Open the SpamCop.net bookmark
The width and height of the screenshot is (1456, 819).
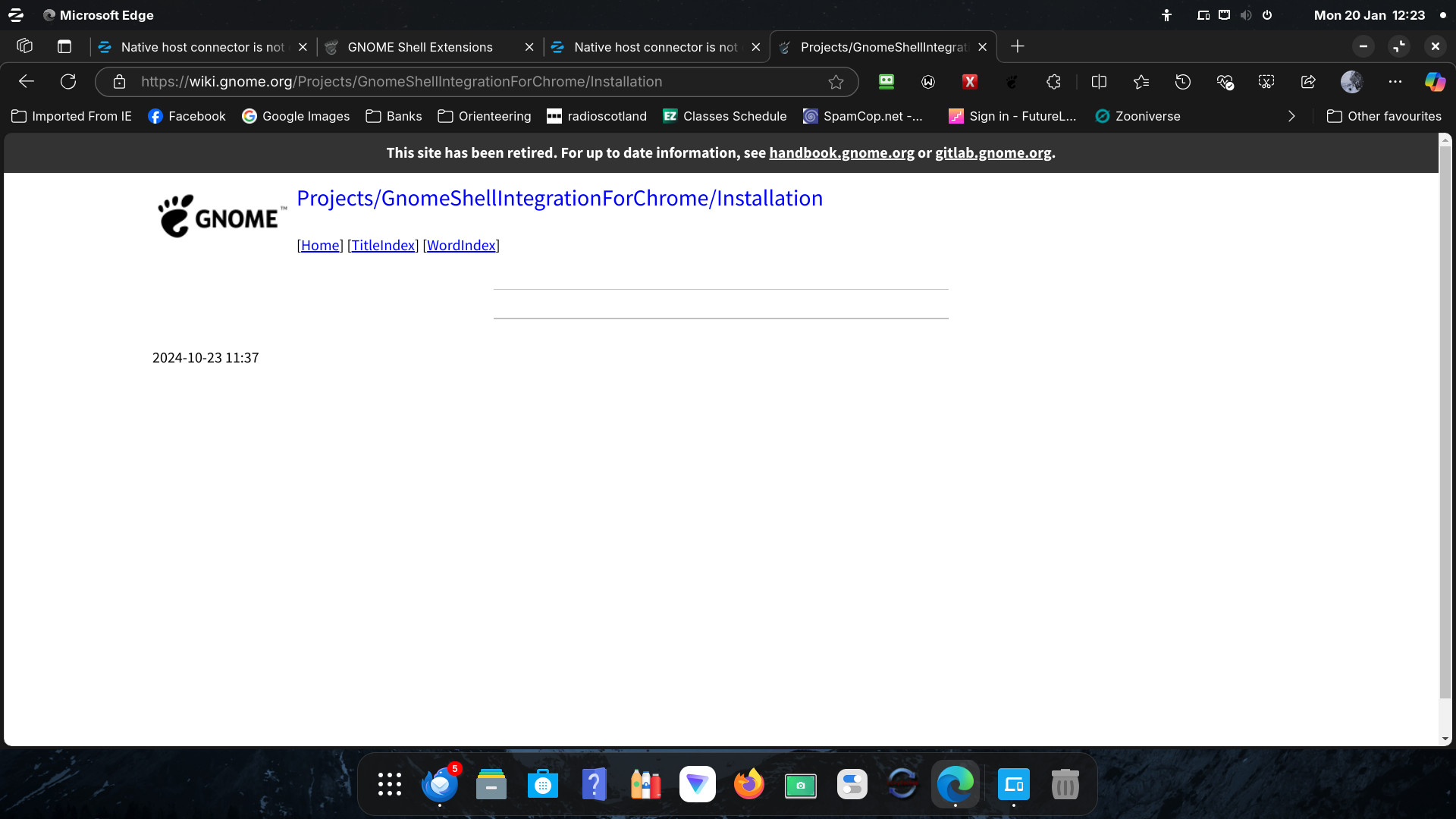(864, 116)
